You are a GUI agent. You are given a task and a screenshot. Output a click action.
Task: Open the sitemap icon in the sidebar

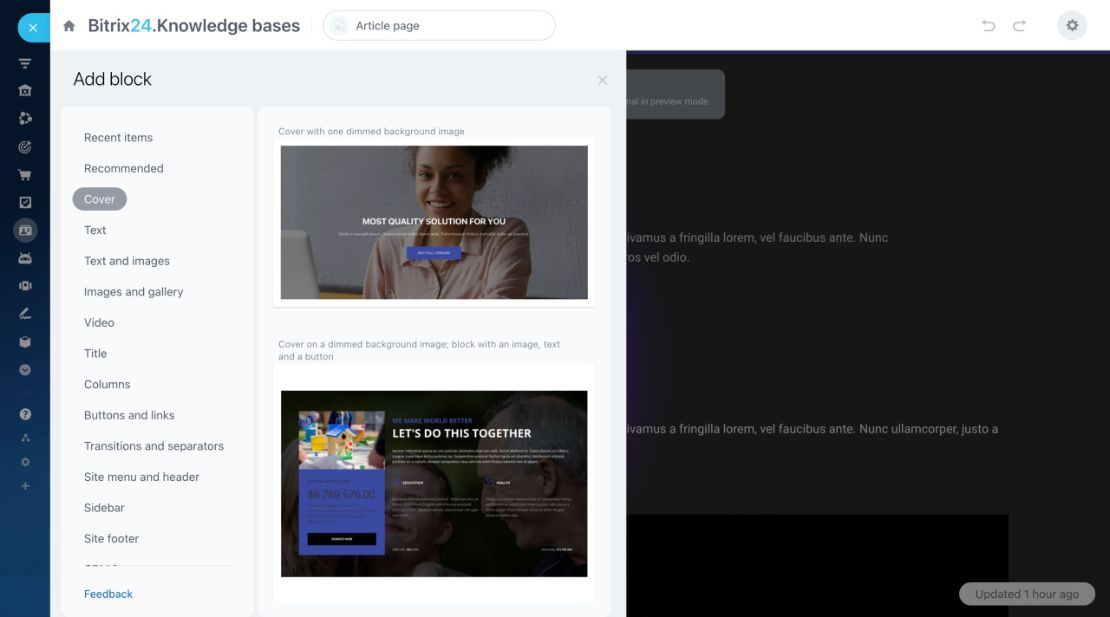[x=25, y=438]
